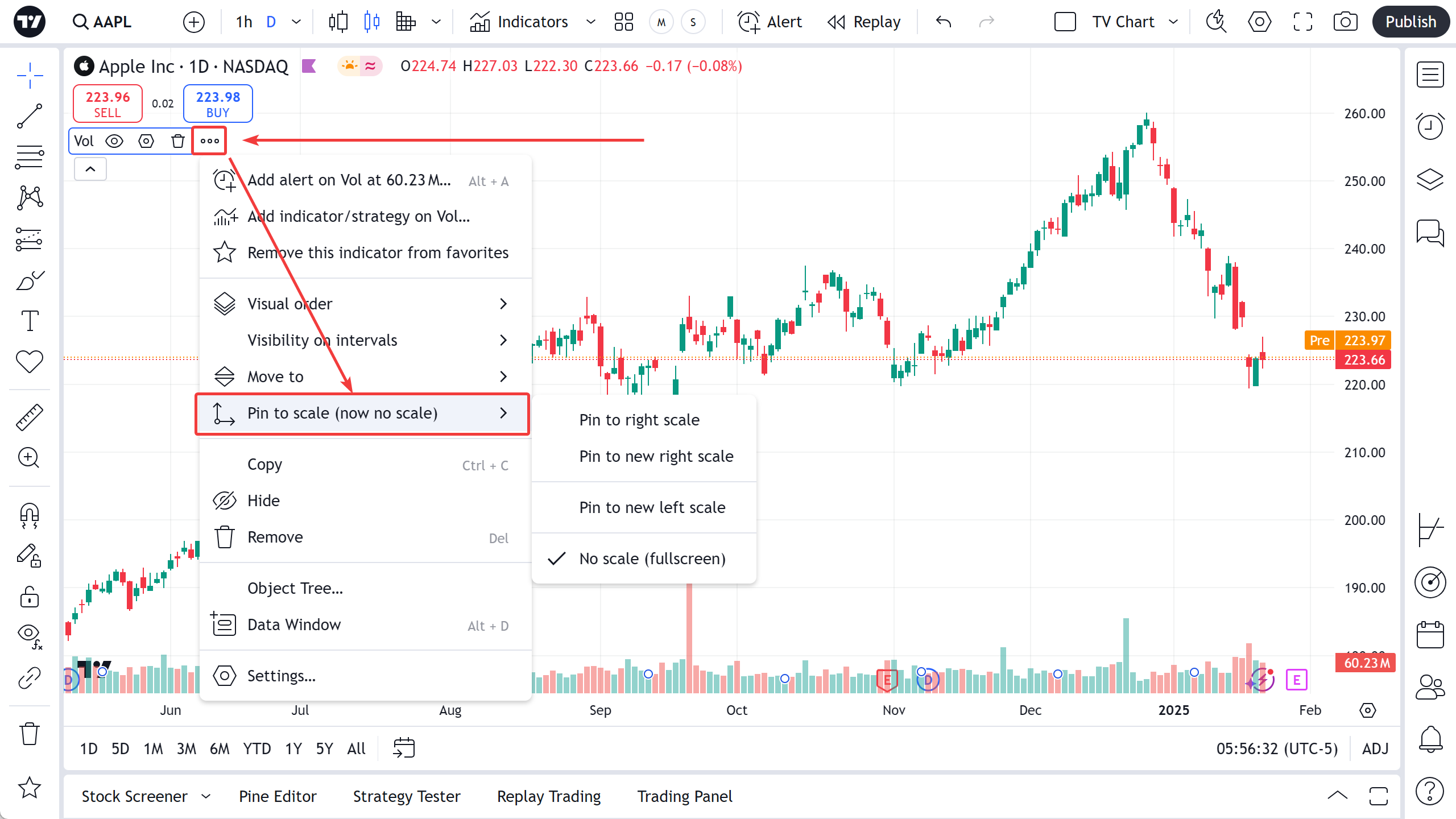The height and width of the screenshot is (819, 1456).
Task: Click the red 223.66 price label
Action: 1363,360
